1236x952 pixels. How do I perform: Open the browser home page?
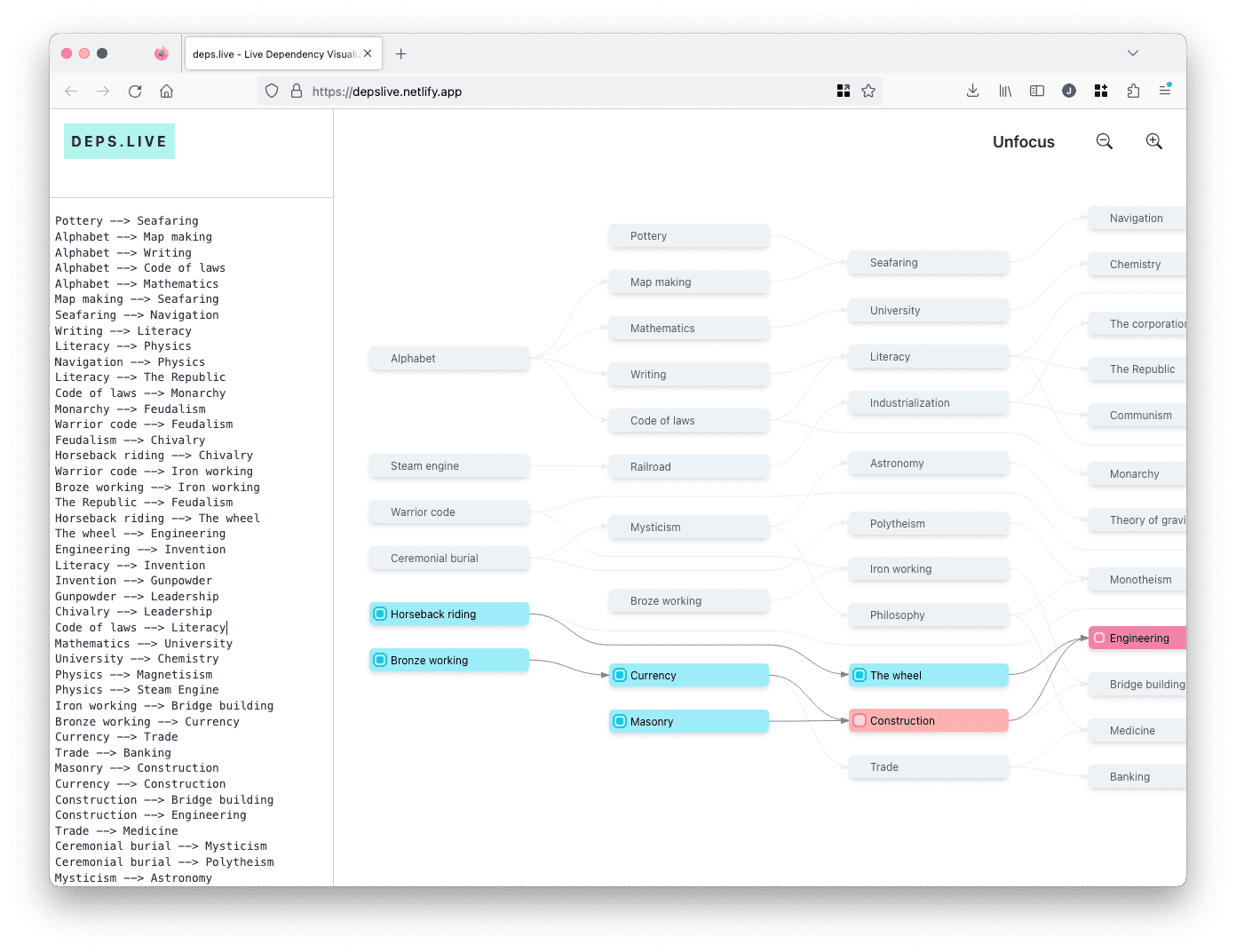click(166, 91)
